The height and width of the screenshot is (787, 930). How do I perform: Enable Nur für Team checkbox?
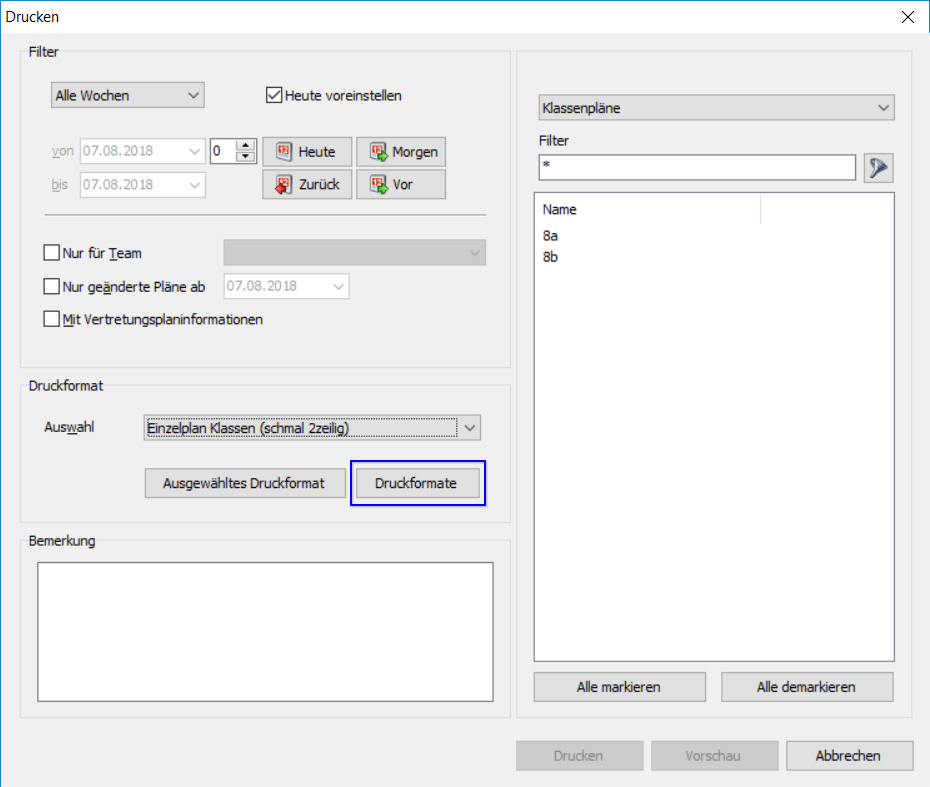(52, 253)
